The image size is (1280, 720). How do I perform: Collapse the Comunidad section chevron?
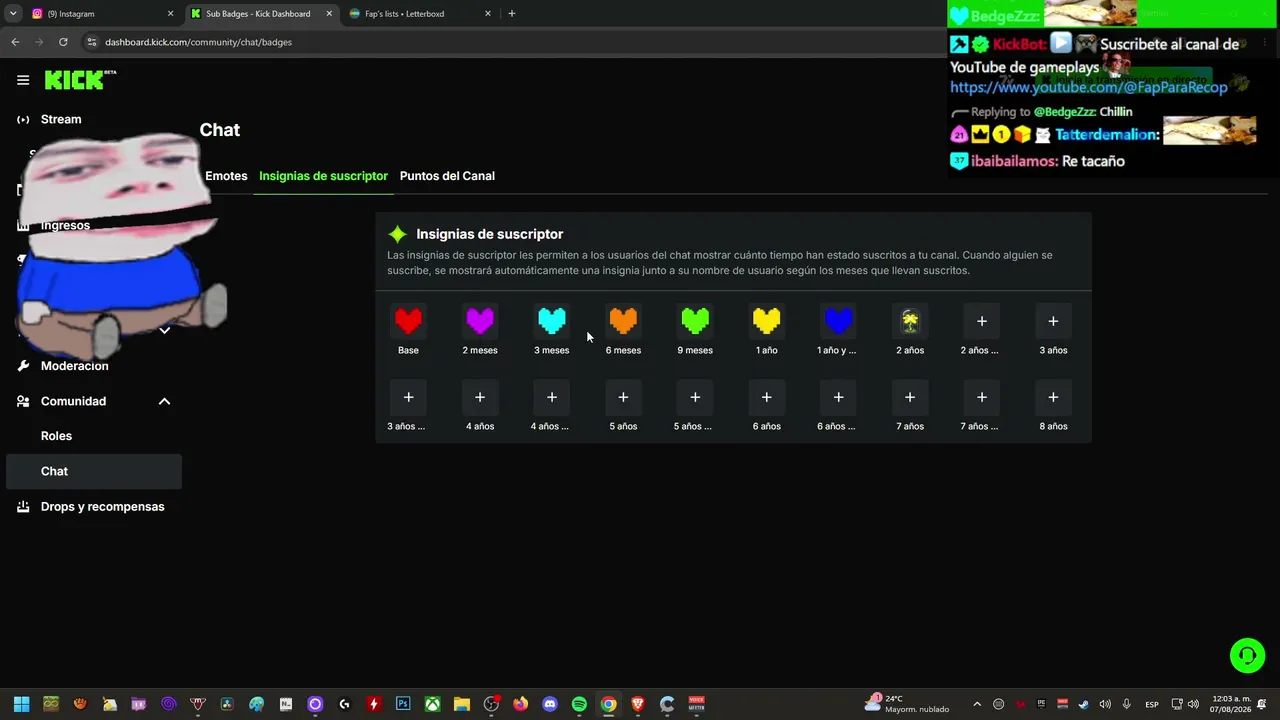164,401
